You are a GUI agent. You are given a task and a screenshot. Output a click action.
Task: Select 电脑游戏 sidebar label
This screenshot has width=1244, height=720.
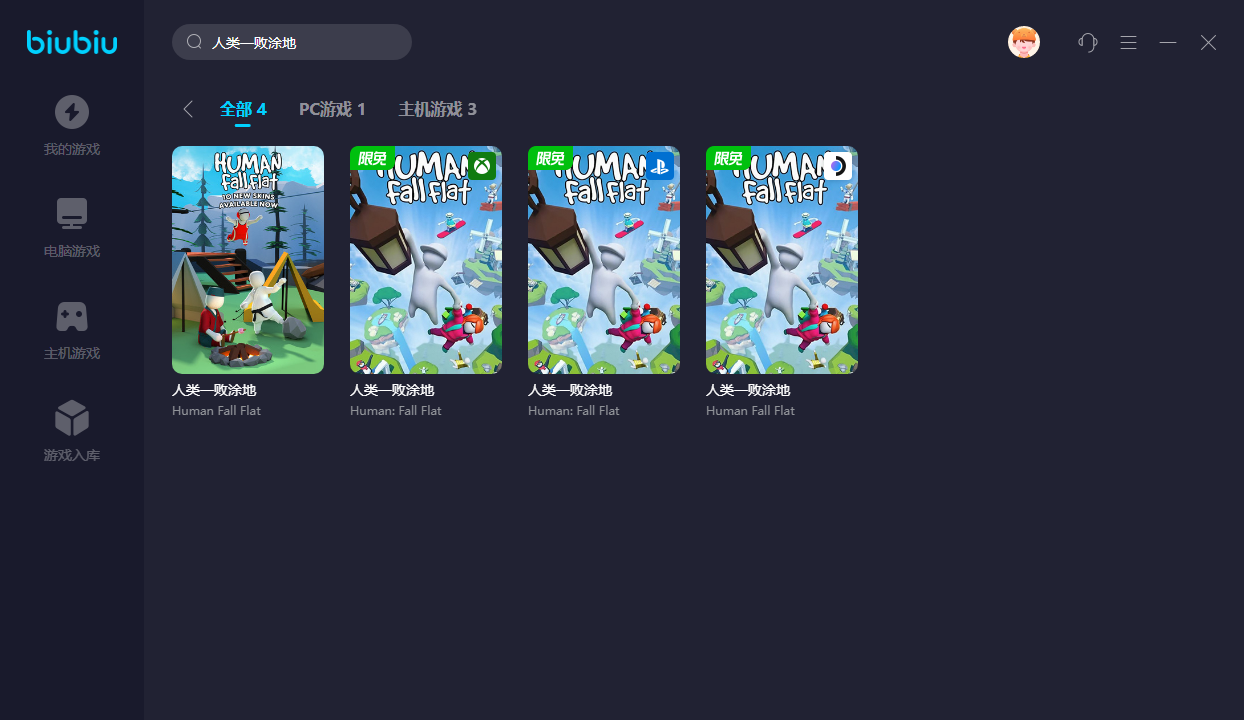click(x=72, y=252)
